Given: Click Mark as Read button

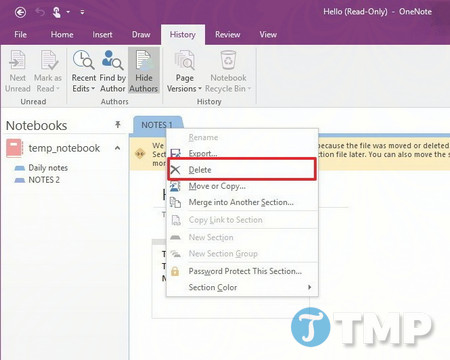Looking at the screenshot, I should 48,71.
